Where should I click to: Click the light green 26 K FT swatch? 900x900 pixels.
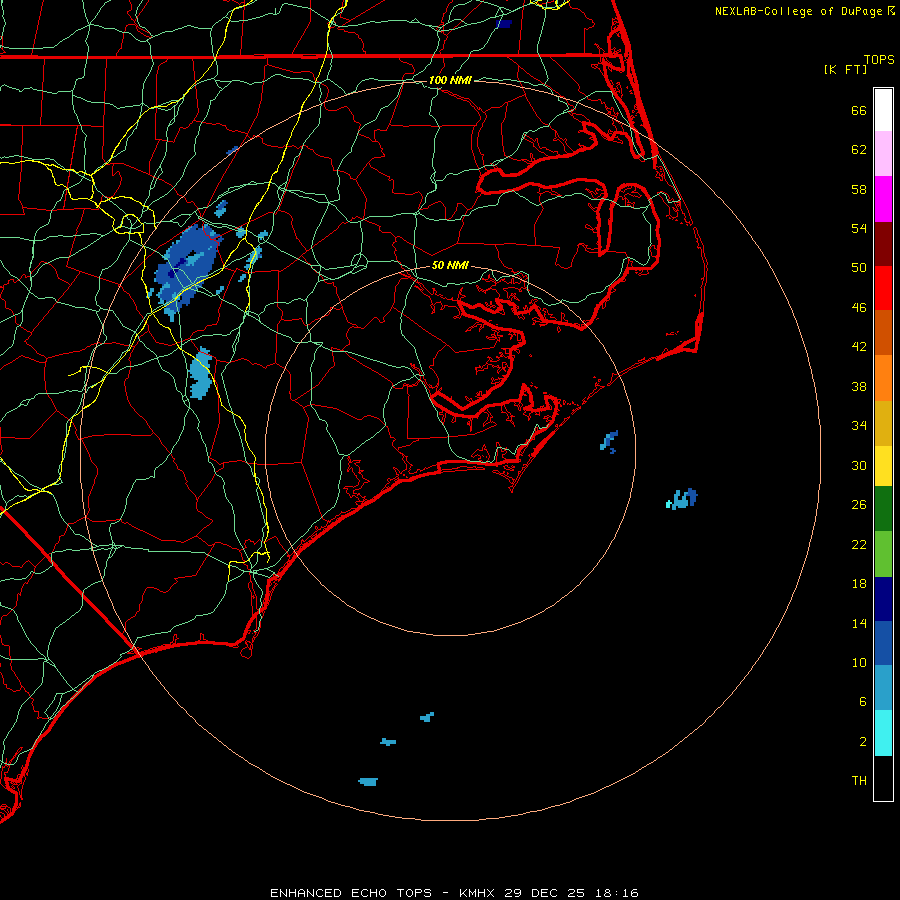click(x=883, y=554)
